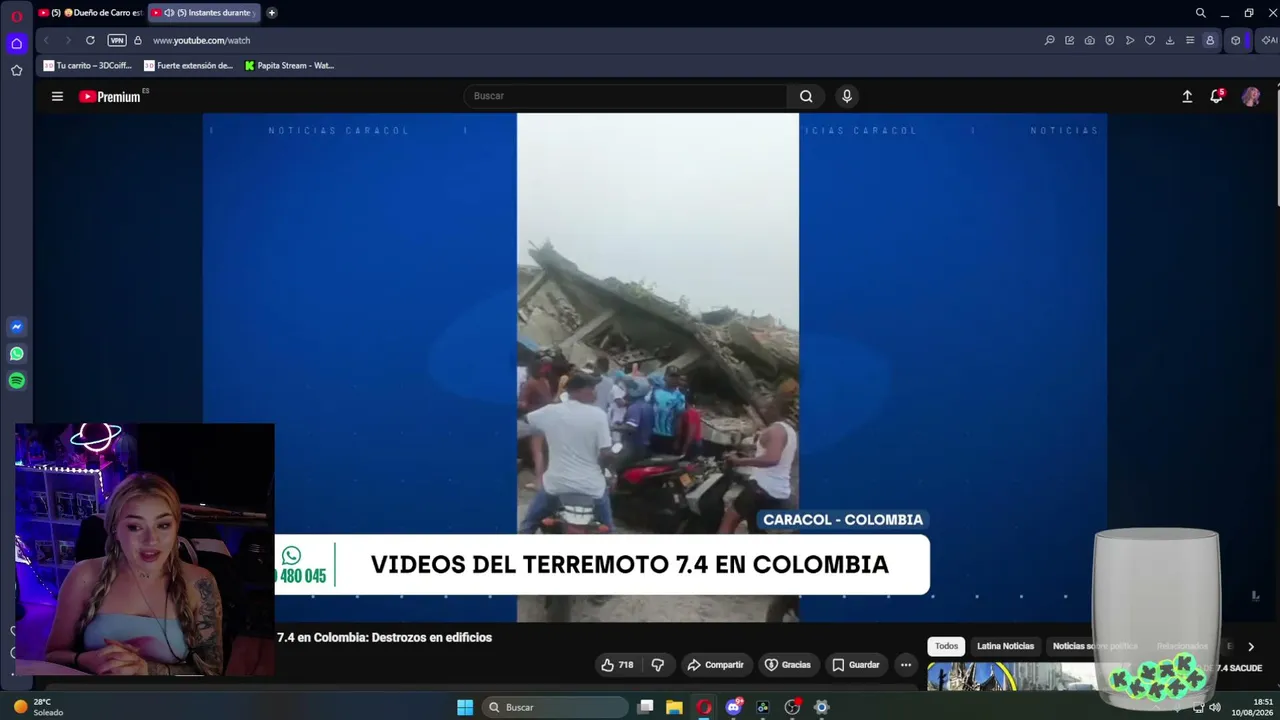Go to YouTube Premium home logo
The image size is (1280, 720).
coord(112,96)
